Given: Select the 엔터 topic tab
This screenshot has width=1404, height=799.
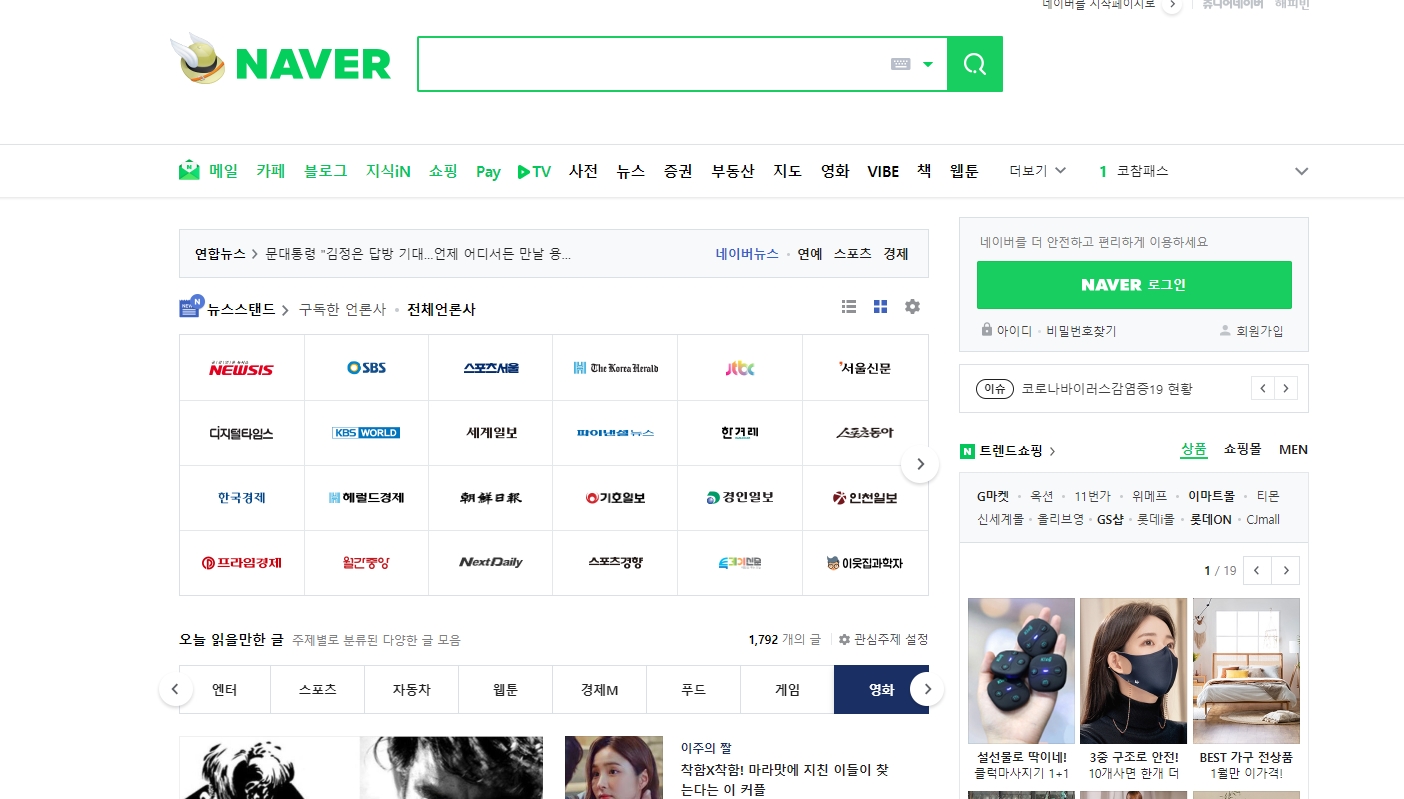Looking at the screenshot, I should coord(225,690).
